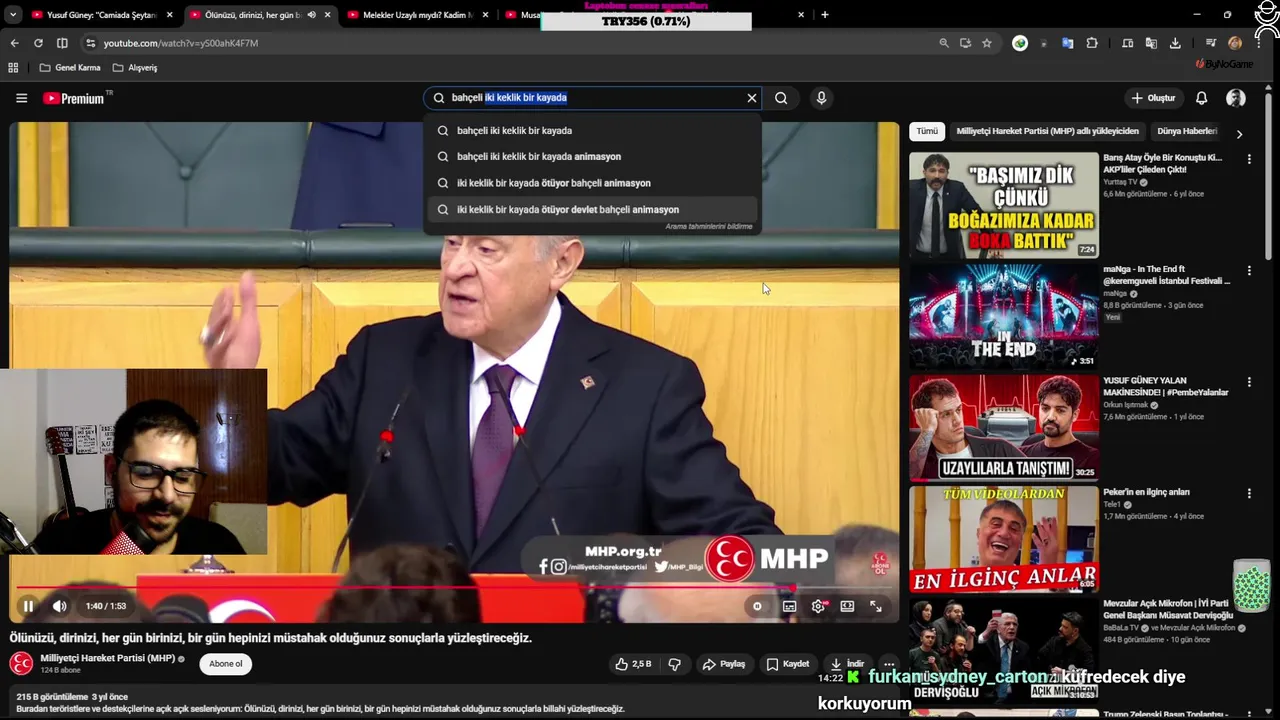Expand the browser tab search dropdown
This screenshot has width=1280, height=720.
tap(12, 15)
